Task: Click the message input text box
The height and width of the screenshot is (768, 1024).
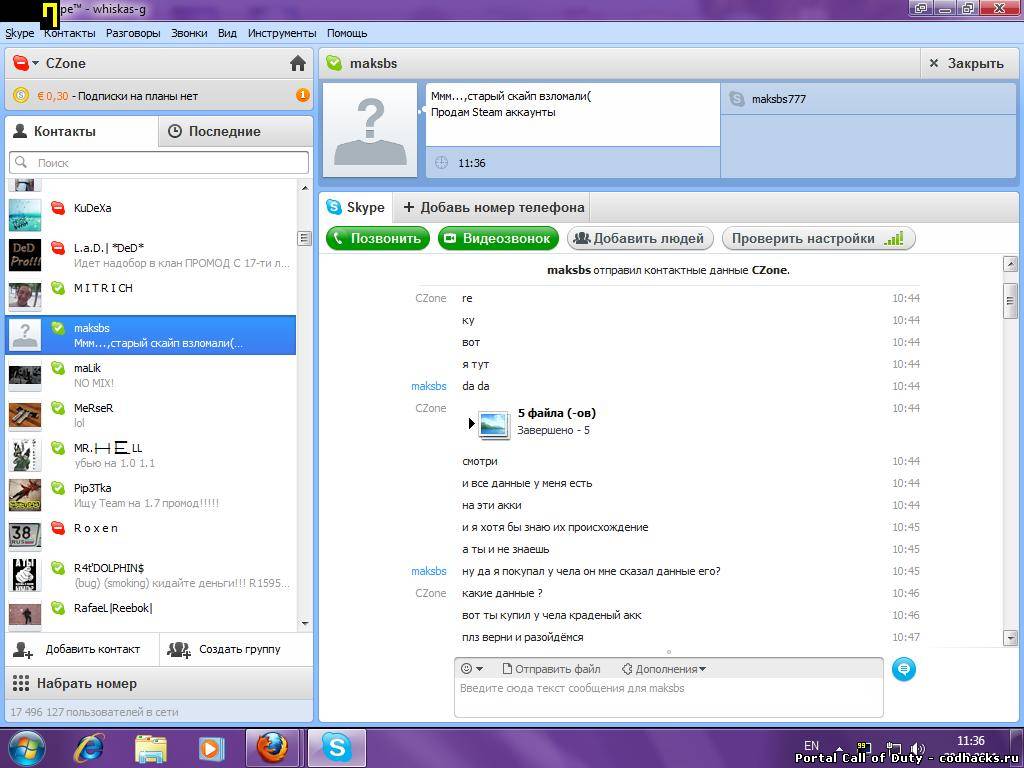Action: 669,697
